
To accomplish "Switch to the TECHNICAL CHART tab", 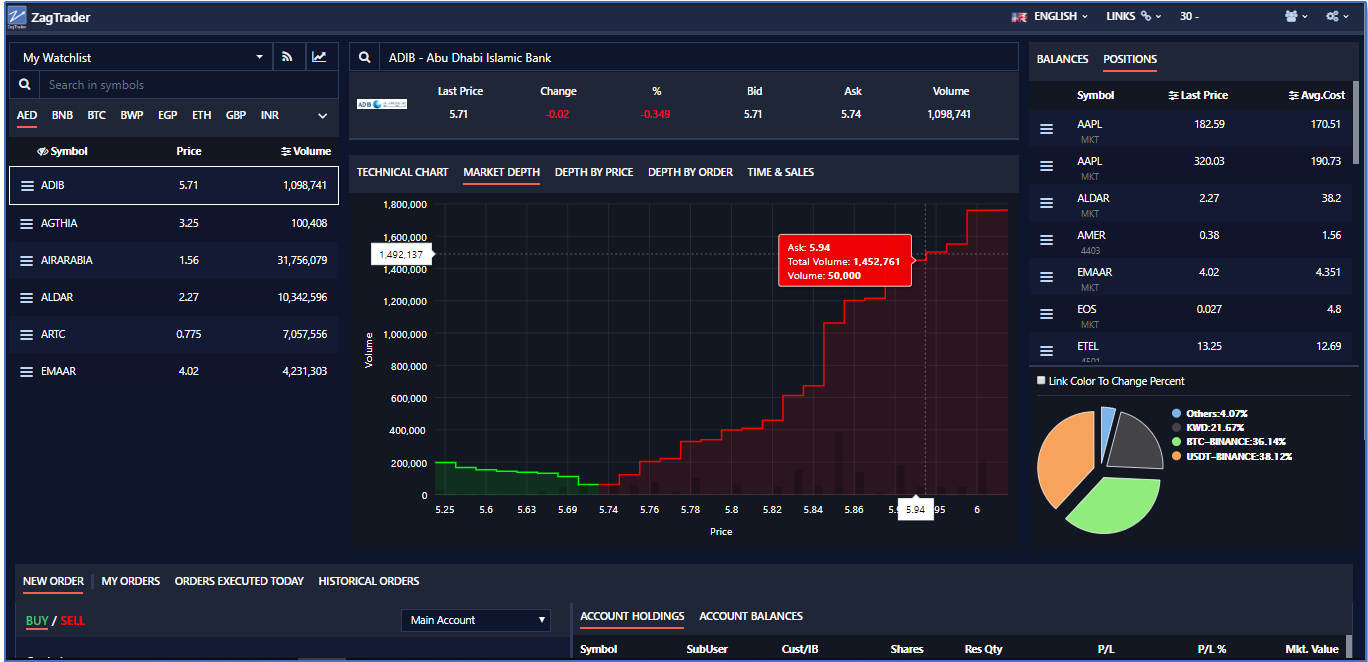I will pos(402,172).
